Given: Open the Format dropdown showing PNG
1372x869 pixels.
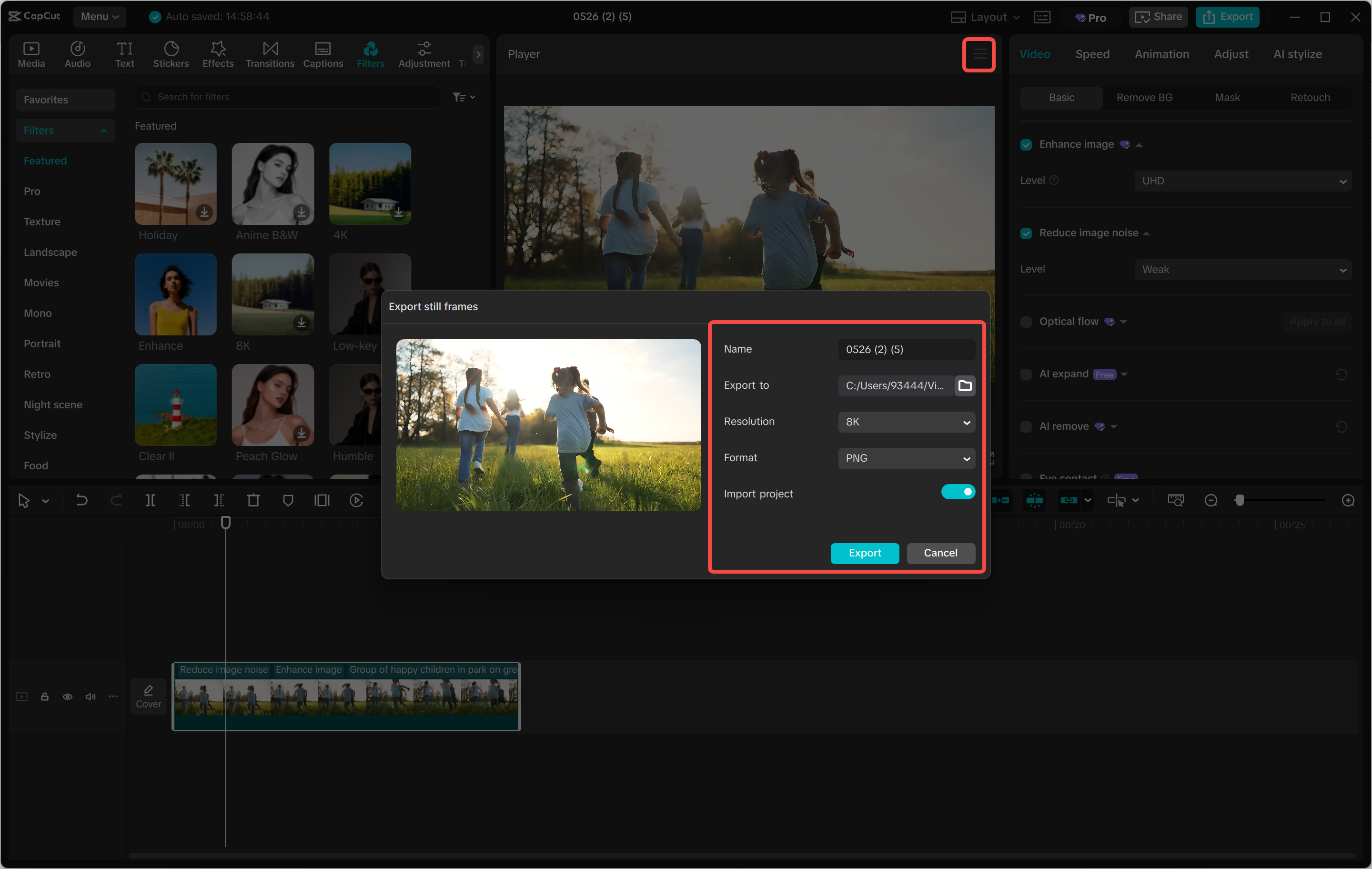Looking at the screenshot, I should [906, 457].
